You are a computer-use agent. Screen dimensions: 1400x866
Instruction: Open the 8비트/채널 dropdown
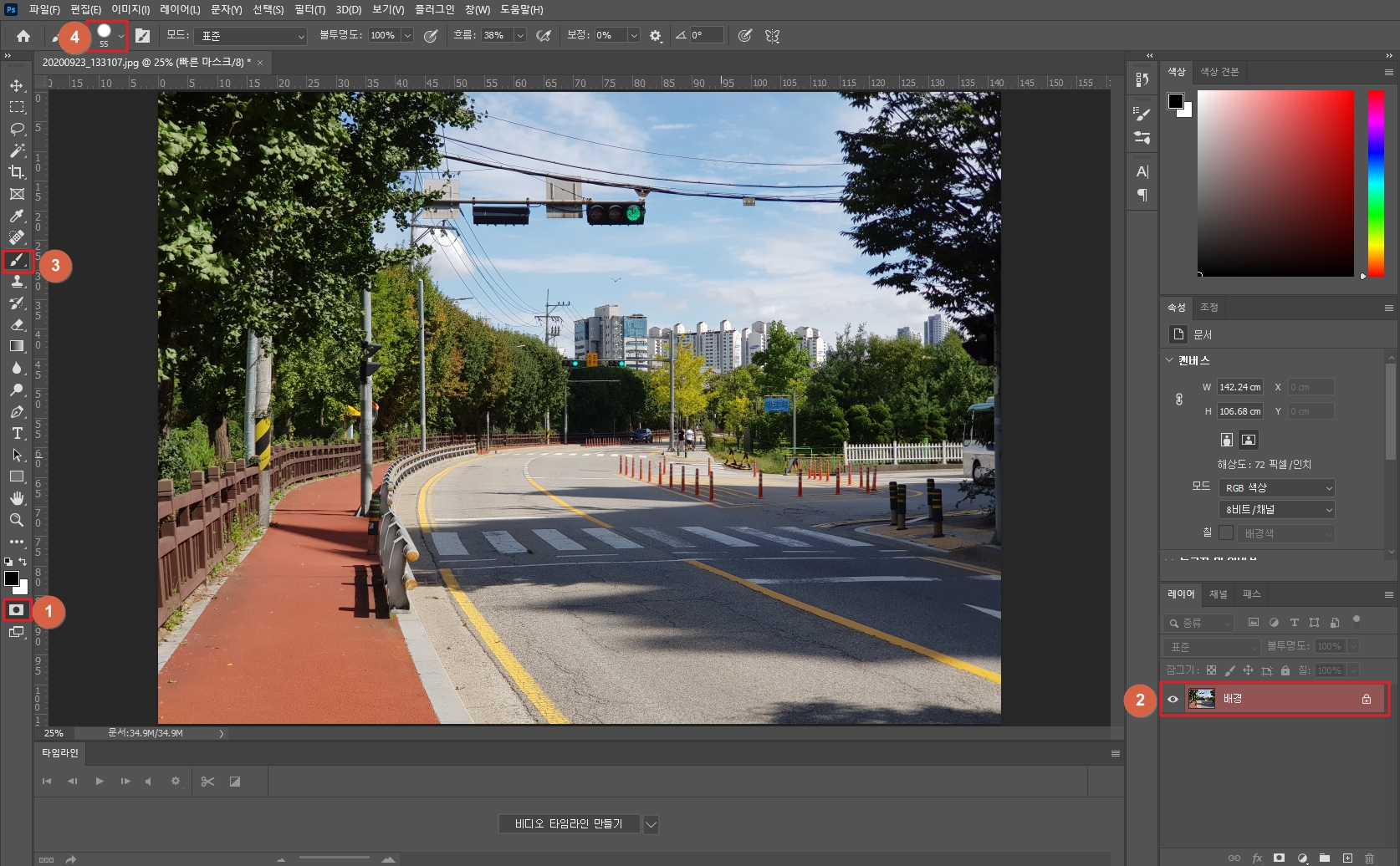1276,510
